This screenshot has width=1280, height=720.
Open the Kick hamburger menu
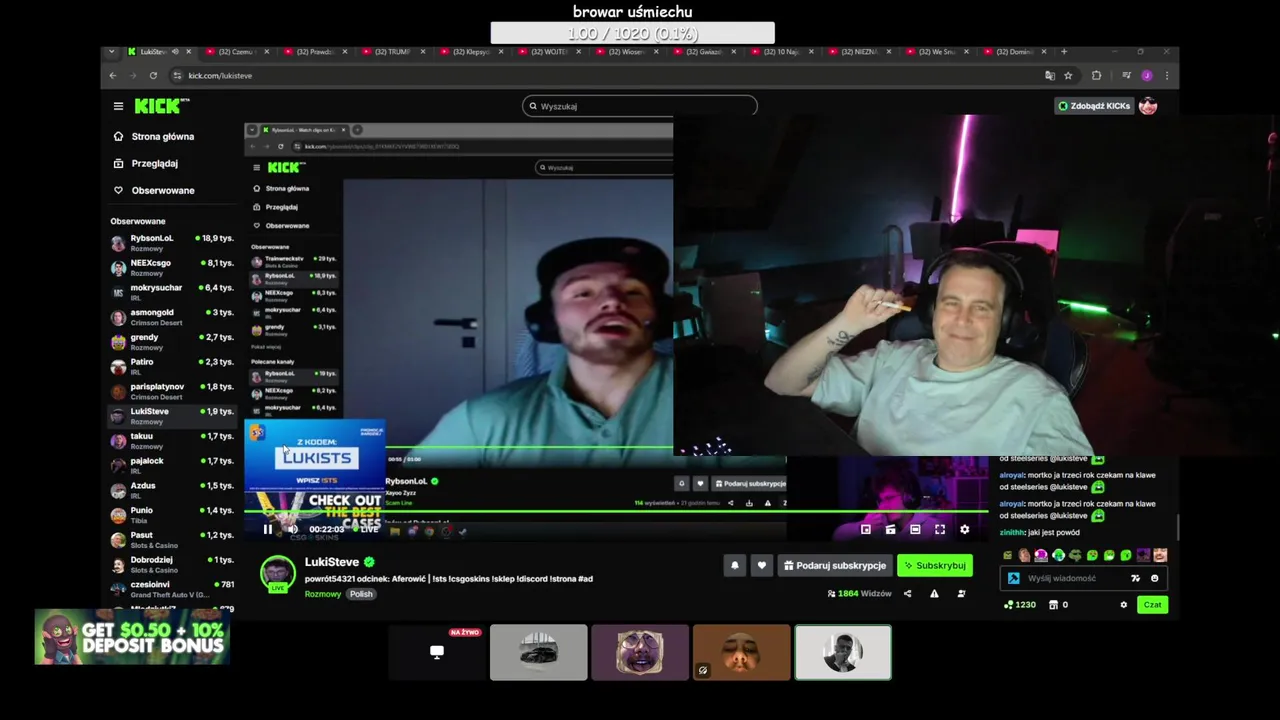pos(118,106)
